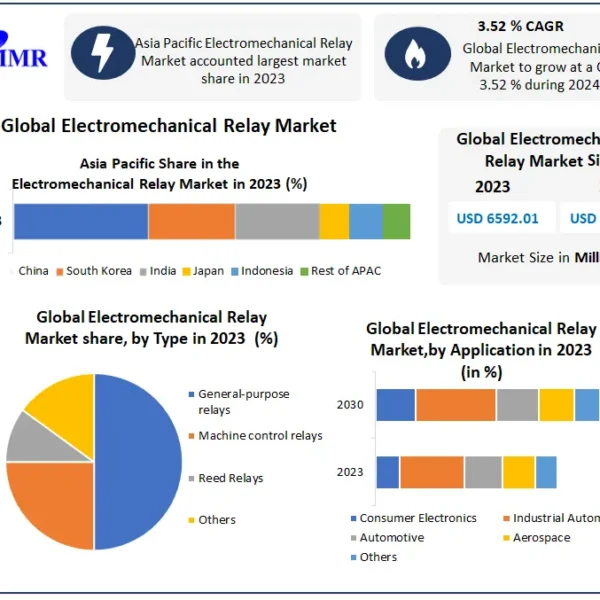Select the gray India segment of Asia Pacific bar
Viewport: 600px width, 600px height.
[x=277, y=222]
